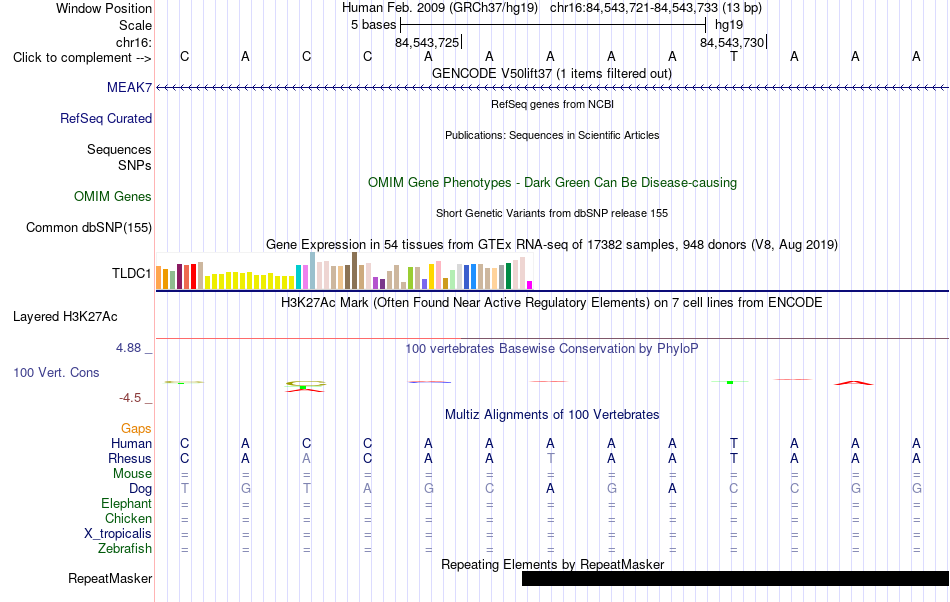Click the red PhyloP conservation peak
Viewport: 950px width, 602px height.
tap(854, 383)
